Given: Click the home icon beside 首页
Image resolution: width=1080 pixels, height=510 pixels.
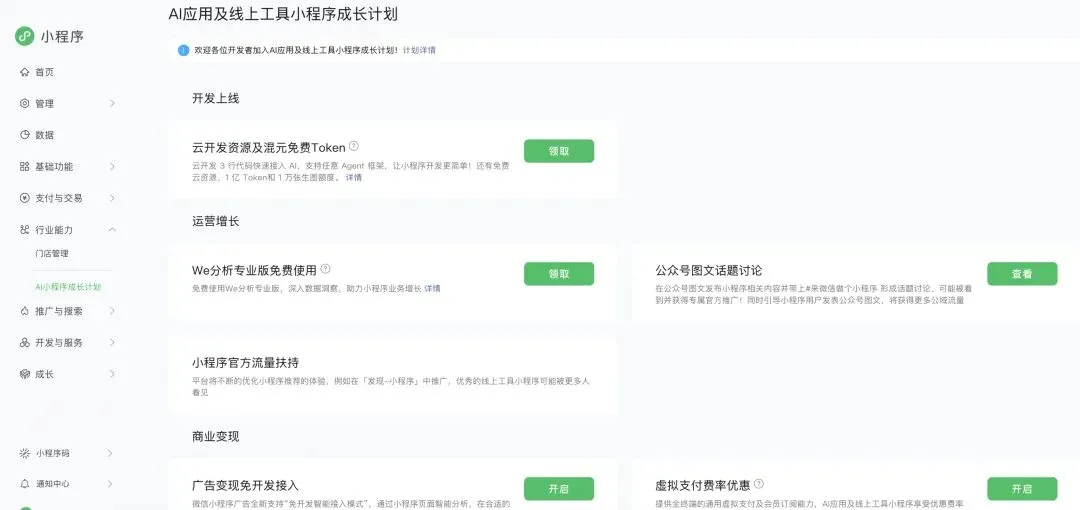Looking at the screenshot, I should point(25,72).
